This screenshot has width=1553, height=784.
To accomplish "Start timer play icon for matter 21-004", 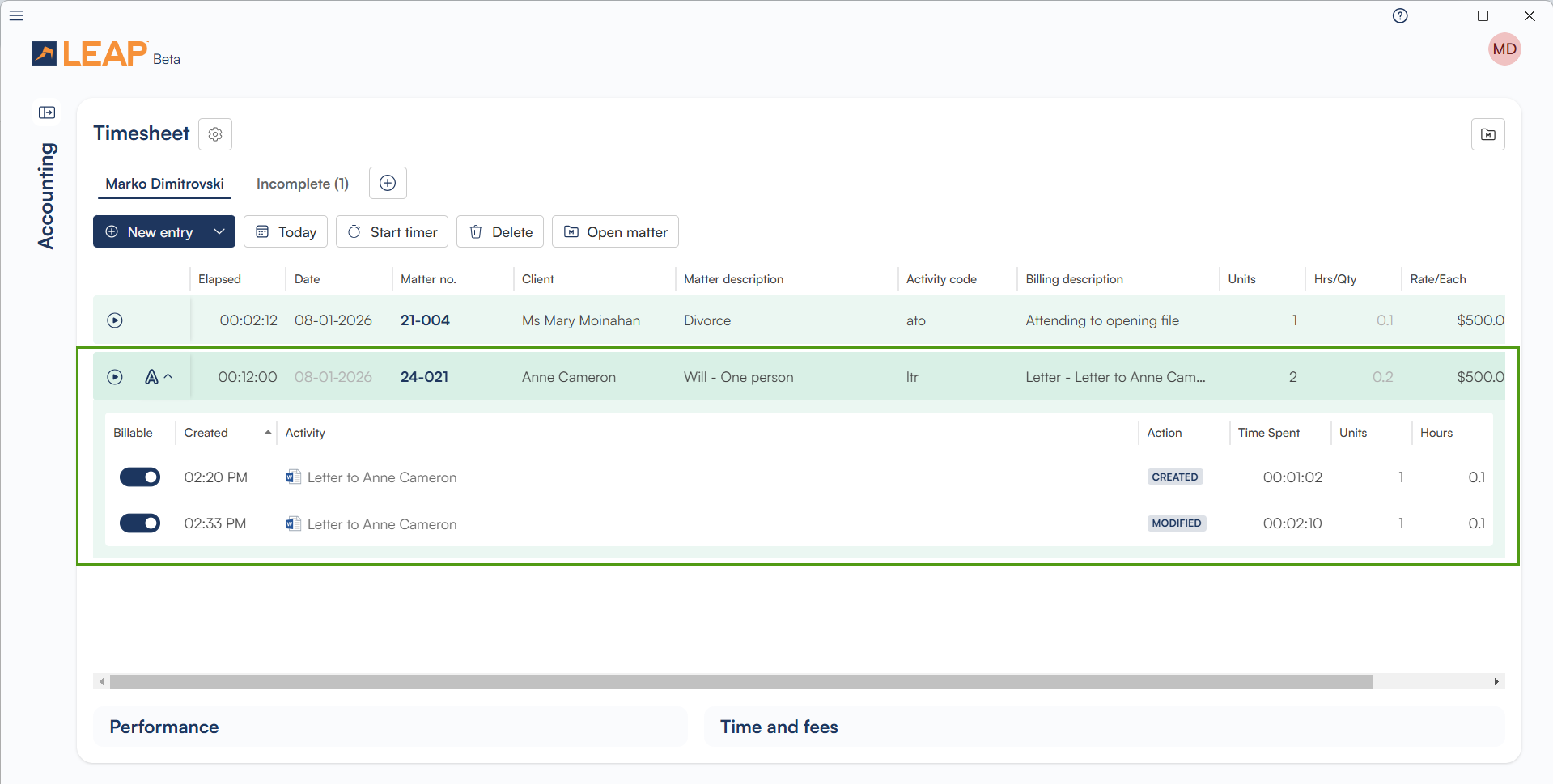I will pyautogui.click(x=115, y=320).
